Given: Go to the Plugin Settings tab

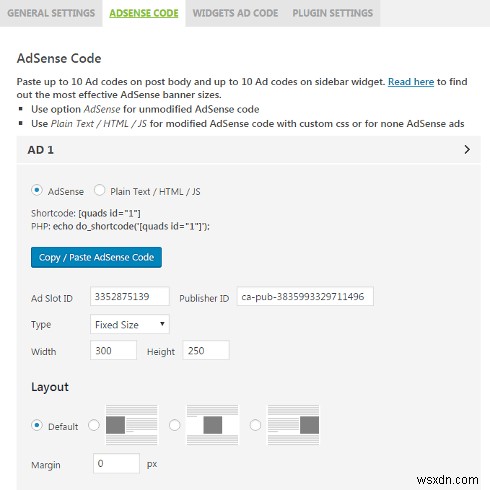Looking at the screenshot, I should [x=333, y=13].
